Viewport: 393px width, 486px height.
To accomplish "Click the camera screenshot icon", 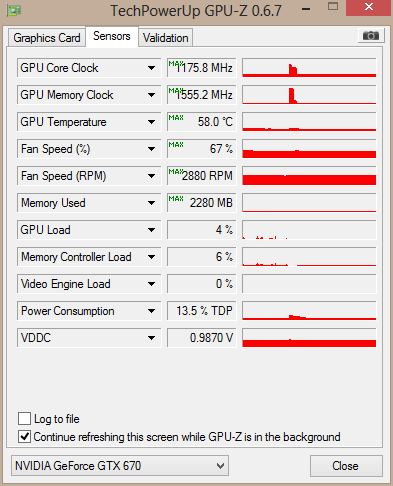I will pyautogui.click(x=371, y=35).
